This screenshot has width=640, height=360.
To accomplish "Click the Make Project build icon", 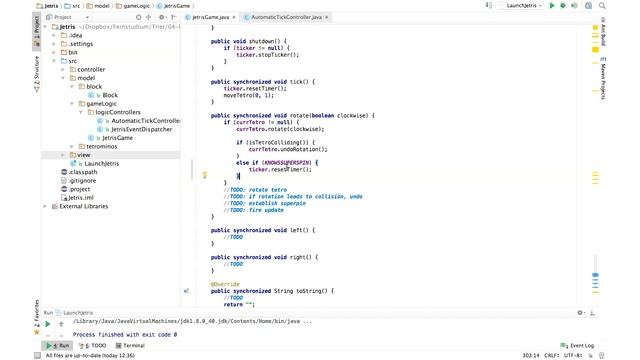I will pos(489,6).
